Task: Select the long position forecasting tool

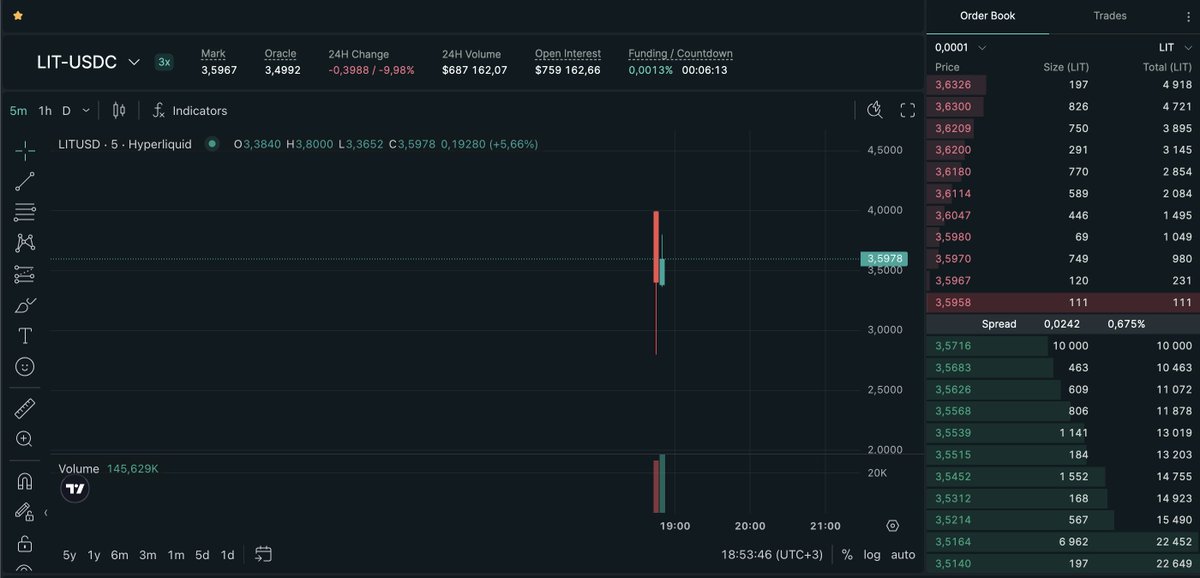Action: pyautogui.click(x=25, y=274)
